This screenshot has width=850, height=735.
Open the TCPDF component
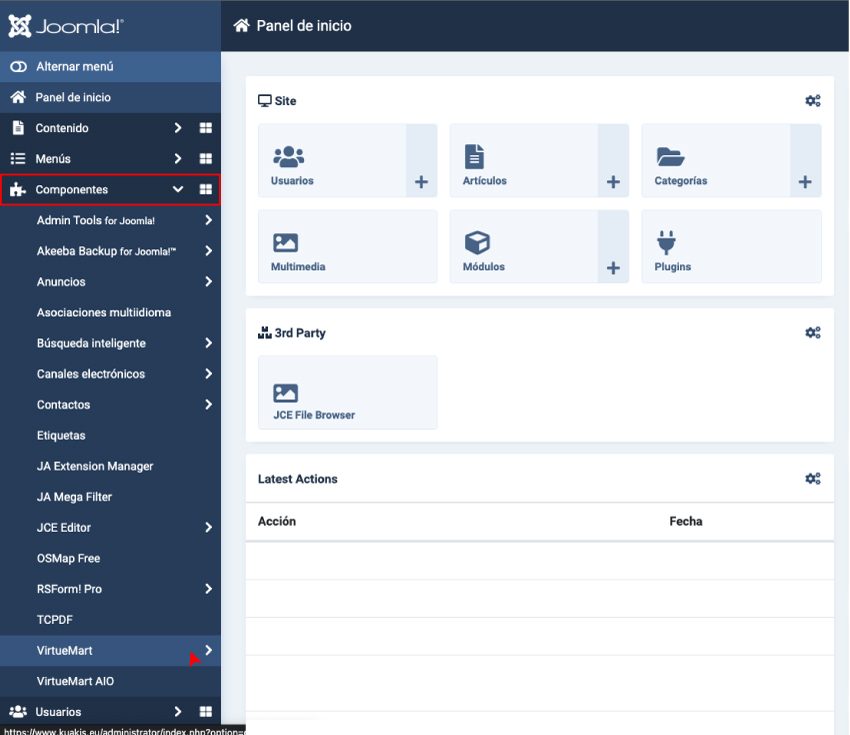55,620
